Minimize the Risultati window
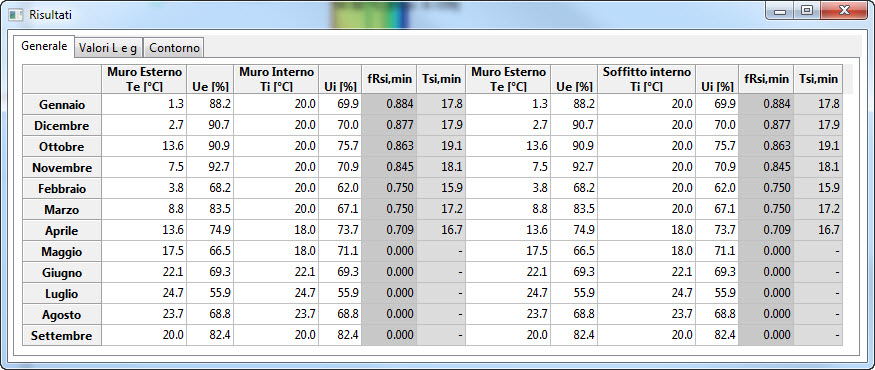 780,11
